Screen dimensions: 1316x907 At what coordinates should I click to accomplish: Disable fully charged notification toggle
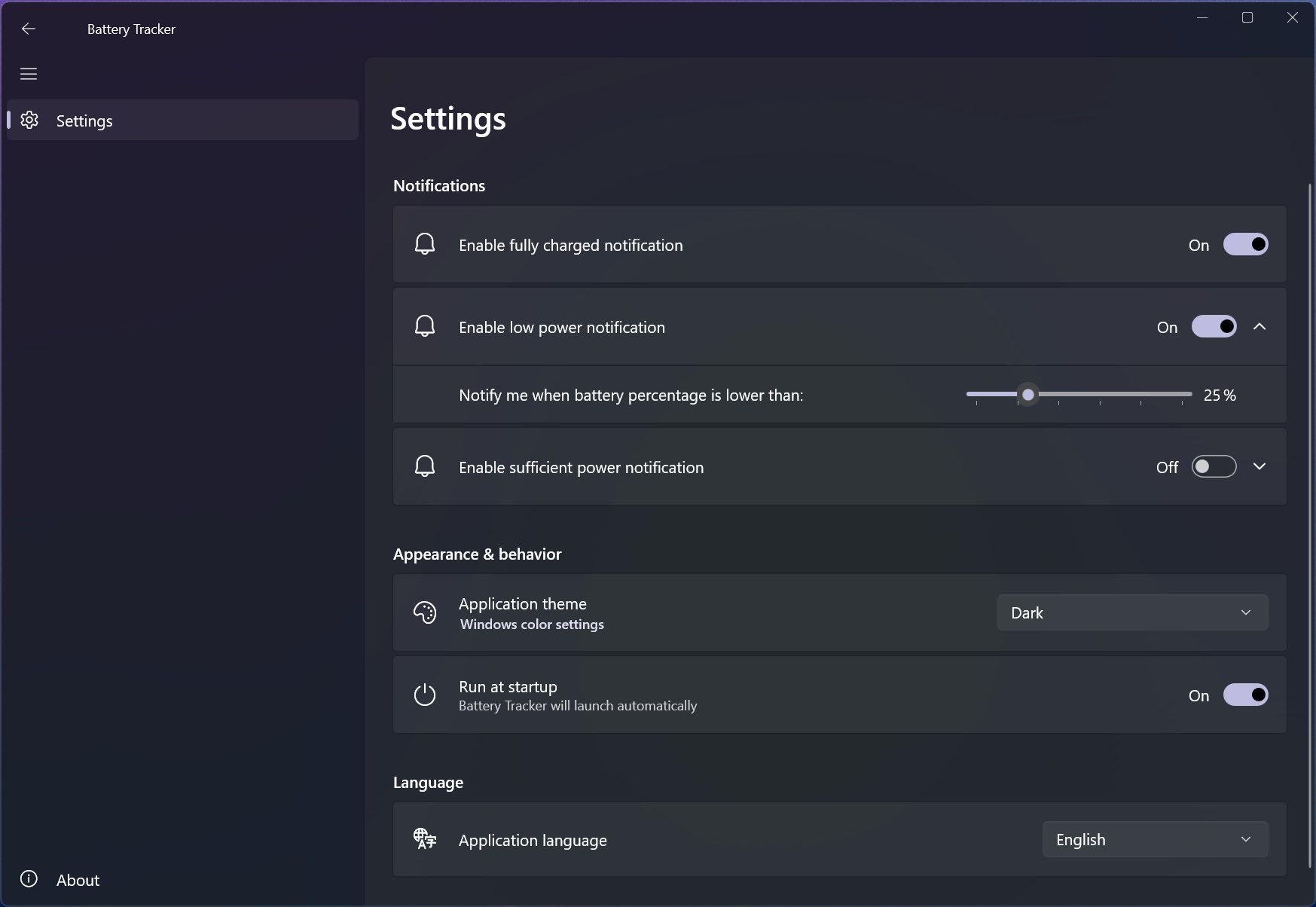[x=1245, y=244]
